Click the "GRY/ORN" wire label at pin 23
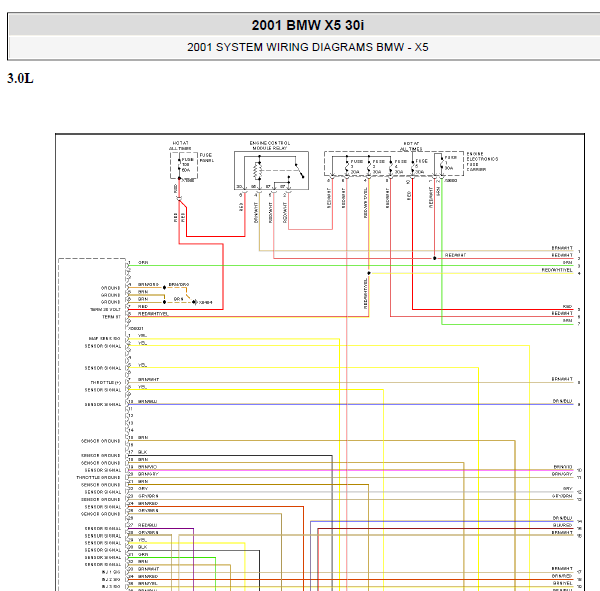The height and width of the screenshot is (591, 600). tap(148, 496)
